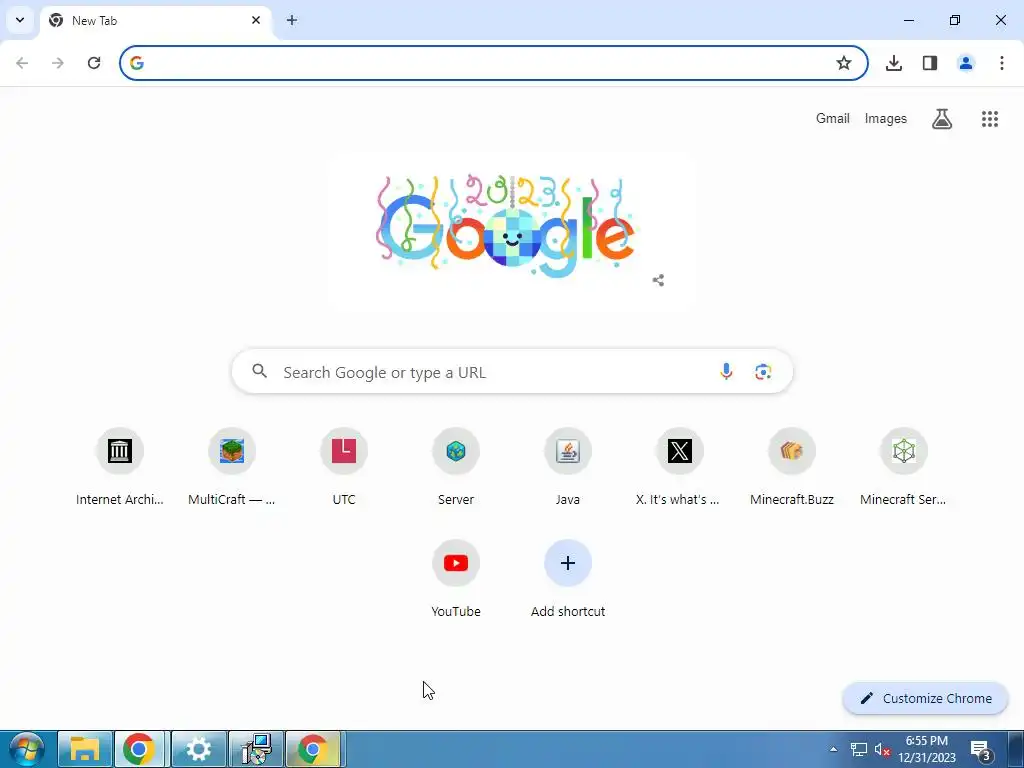
Task: Open the Google apps grid
Action: click(x=990, y=118)
